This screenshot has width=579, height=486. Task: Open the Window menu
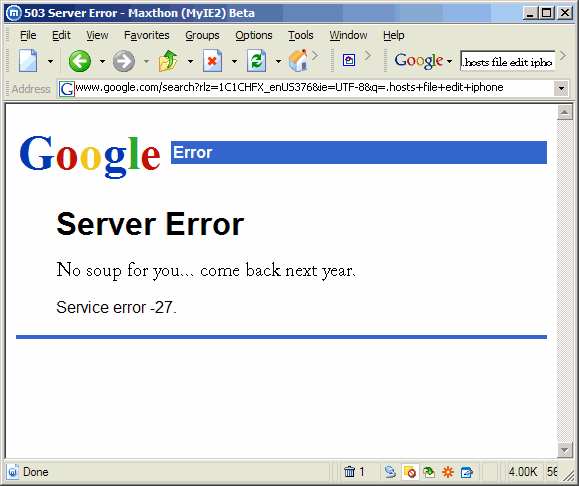coord(348,35)
